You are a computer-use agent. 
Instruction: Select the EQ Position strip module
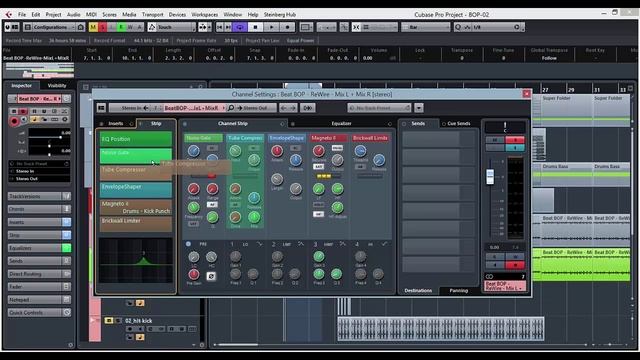coord(136,139)
